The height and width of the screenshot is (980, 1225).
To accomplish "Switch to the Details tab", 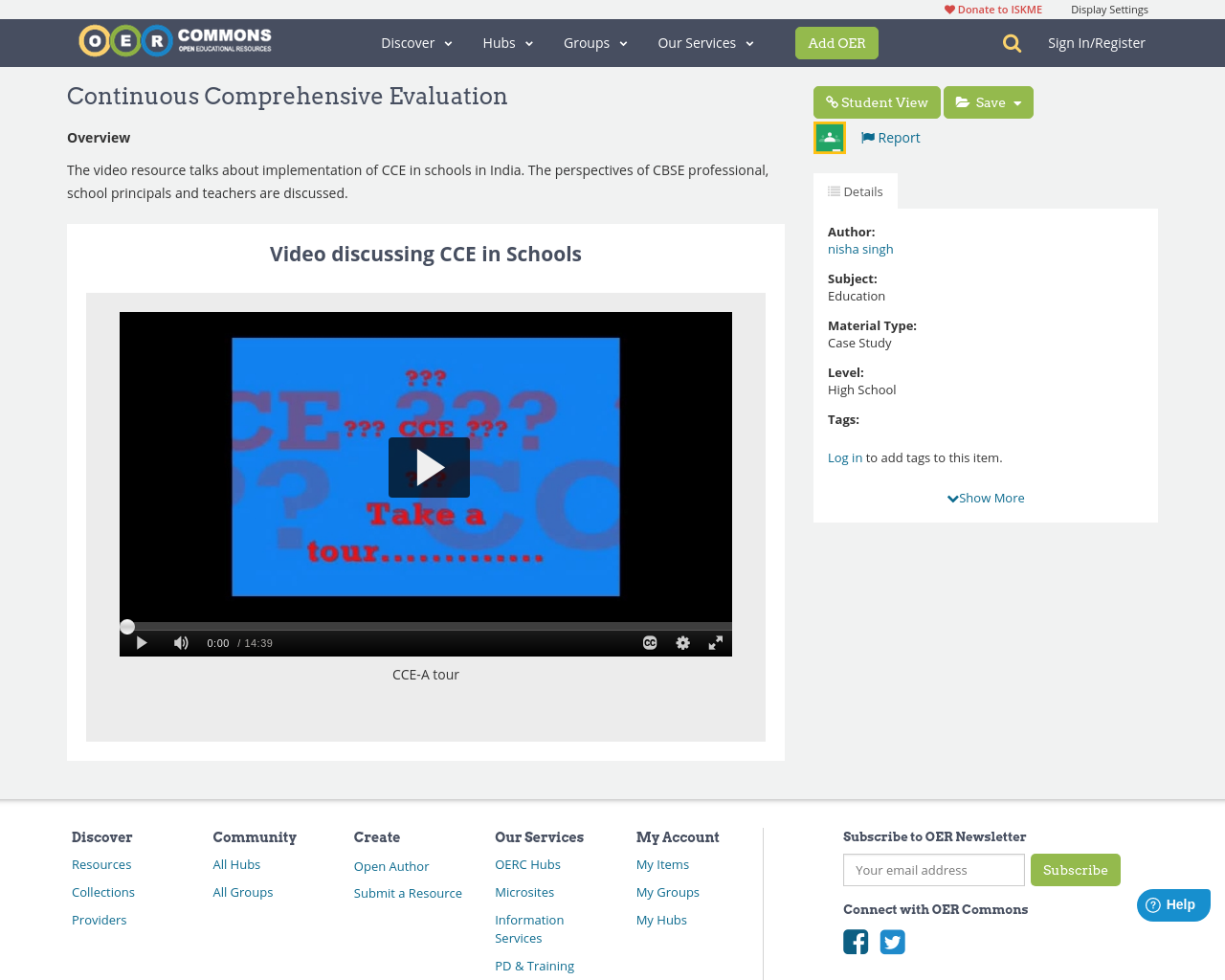I will (x=856, y=190).
